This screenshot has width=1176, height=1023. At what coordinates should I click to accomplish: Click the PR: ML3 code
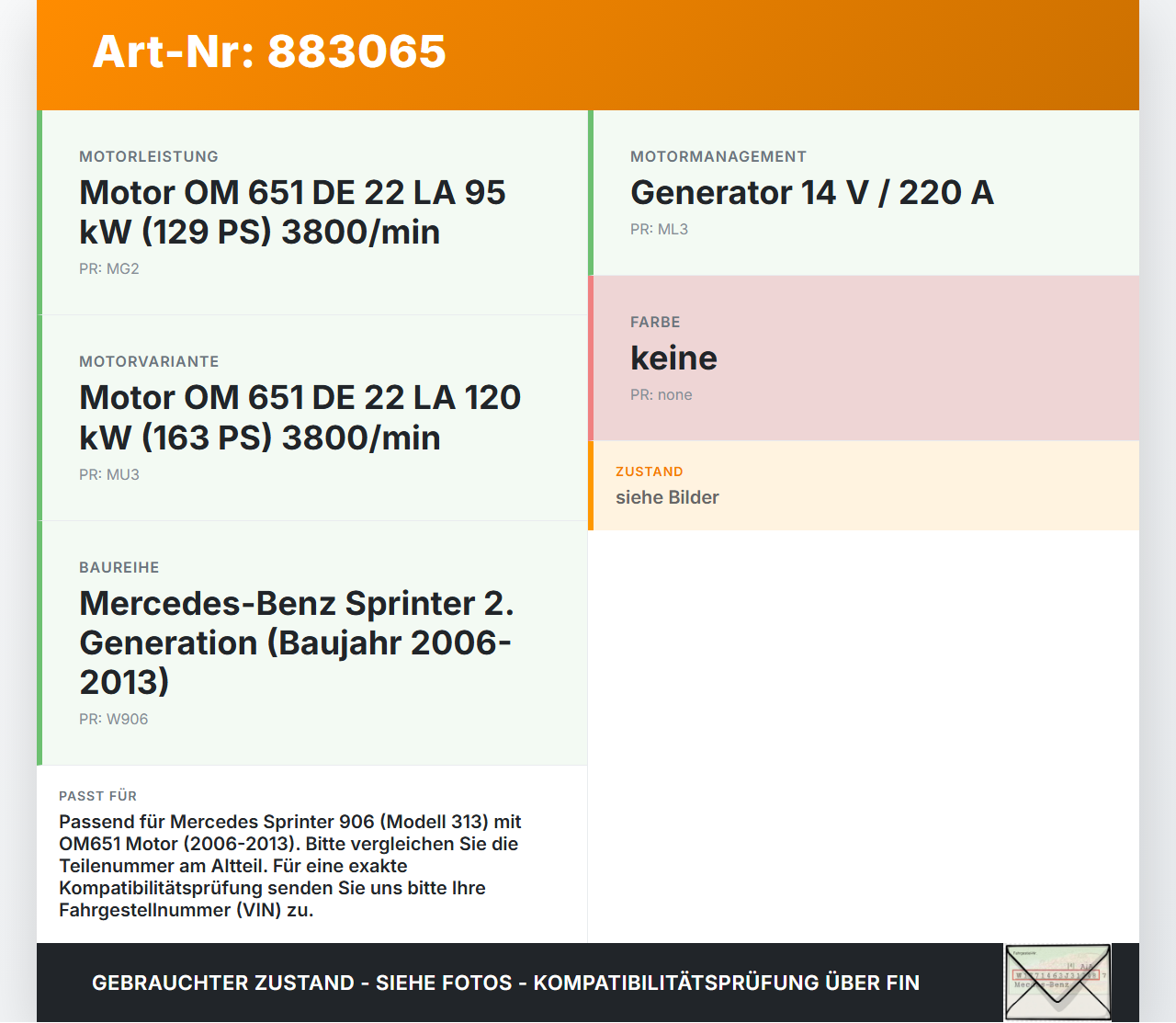click(659, 229)
